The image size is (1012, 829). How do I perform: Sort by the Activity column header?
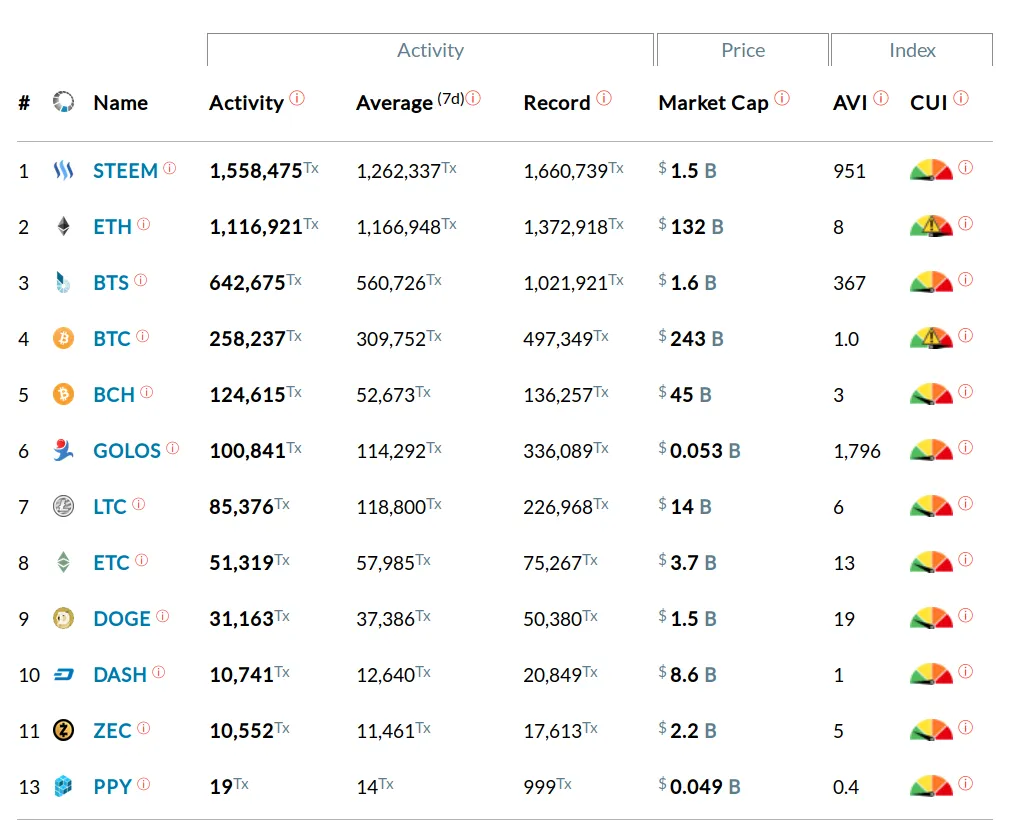tap(247, 103)
